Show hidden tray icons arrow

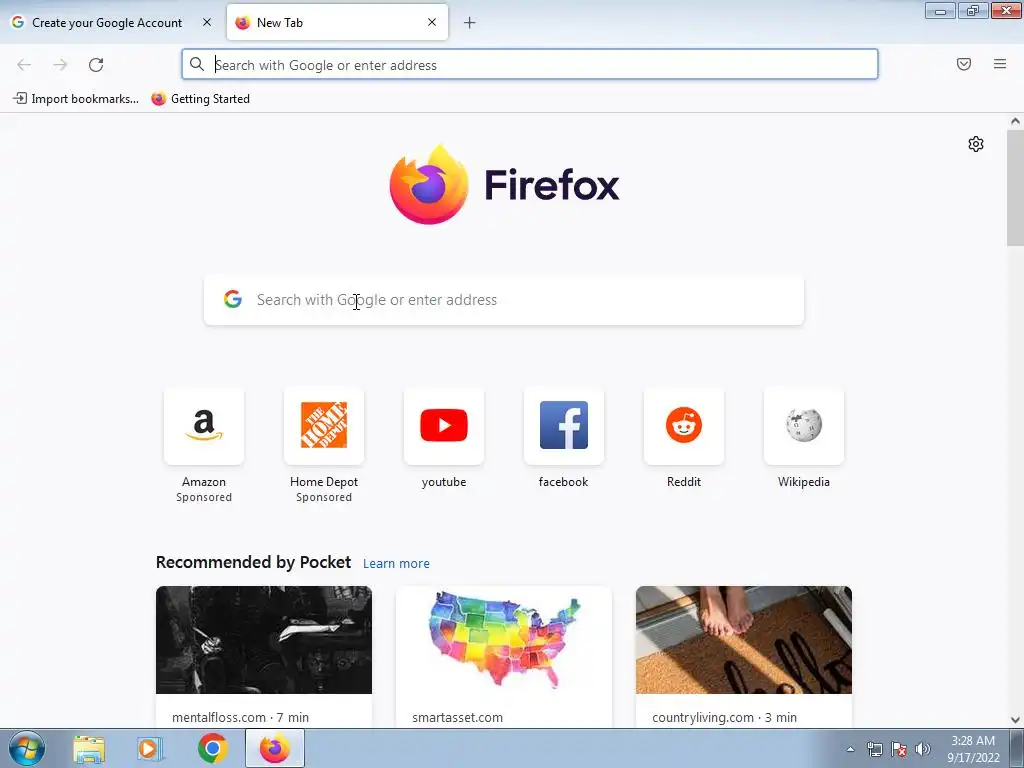[850, 749]
